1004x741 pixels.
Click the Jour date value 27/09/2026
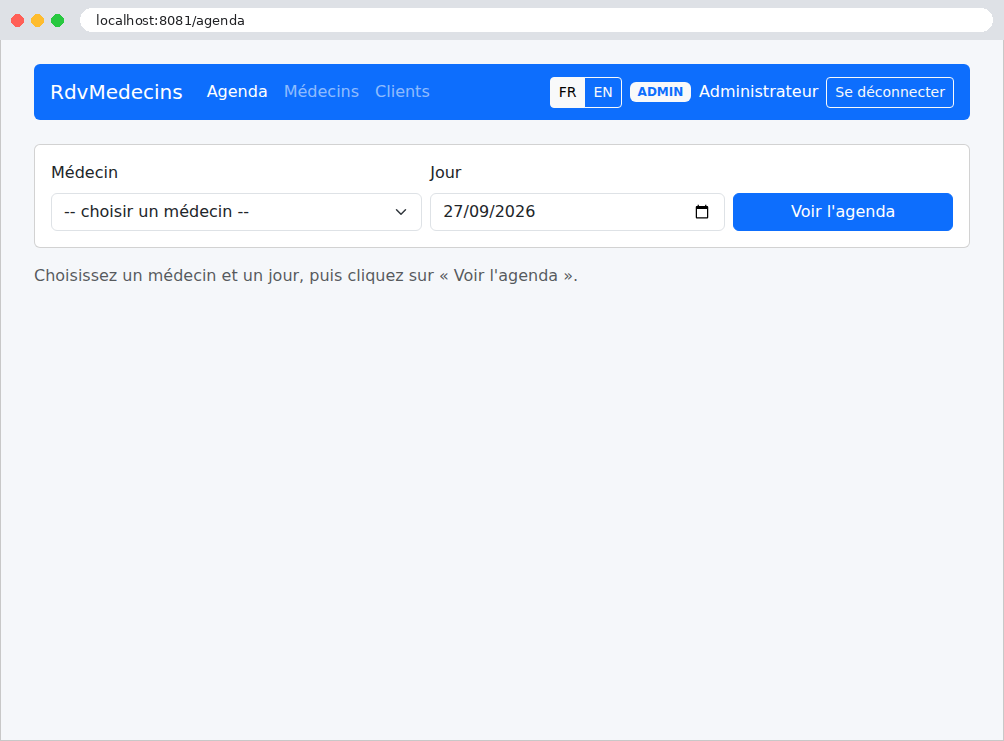[x=489, y=212]
